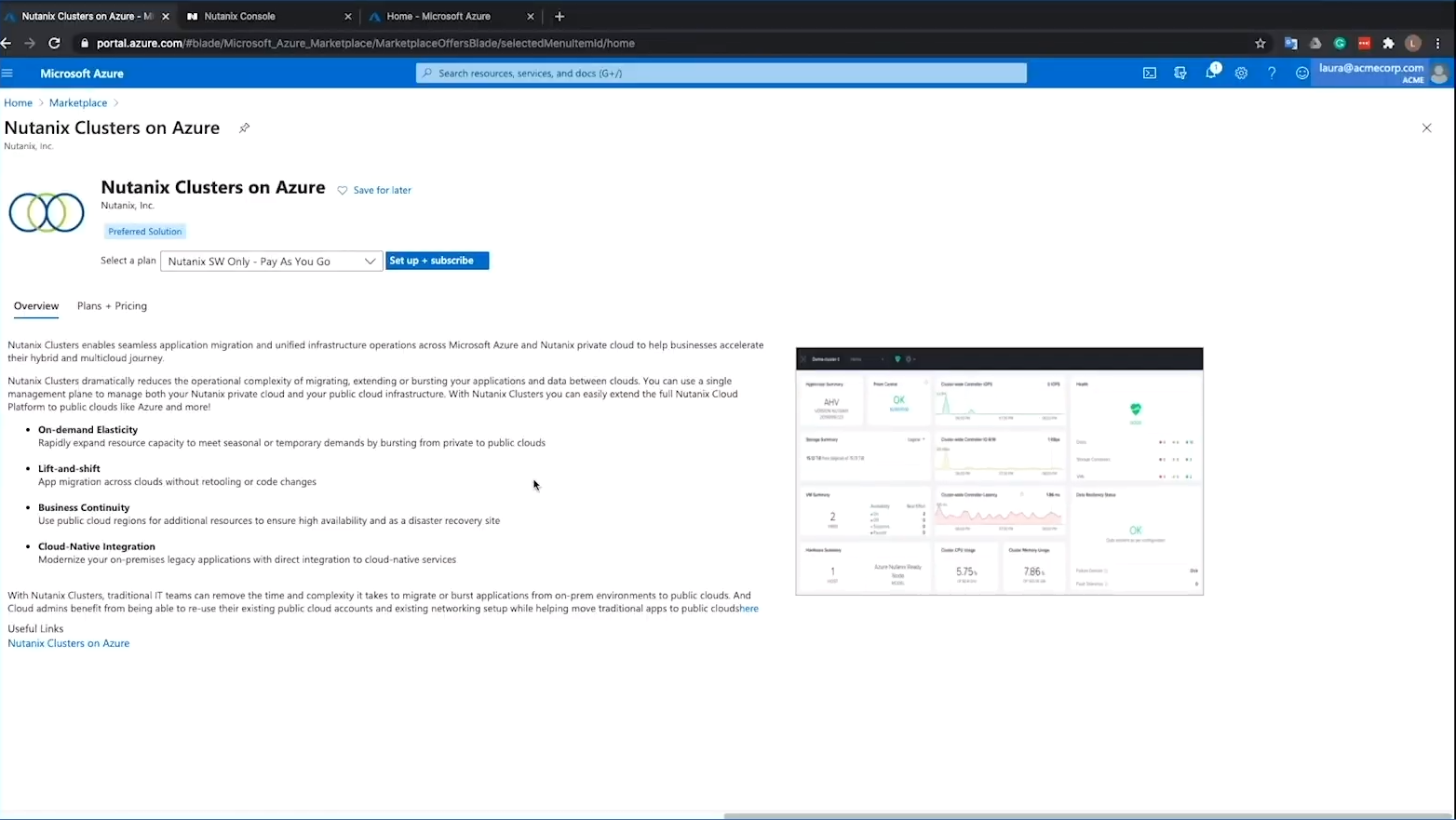
Task: Open Directory and subscription filter icon
Action: point(1180,74)
